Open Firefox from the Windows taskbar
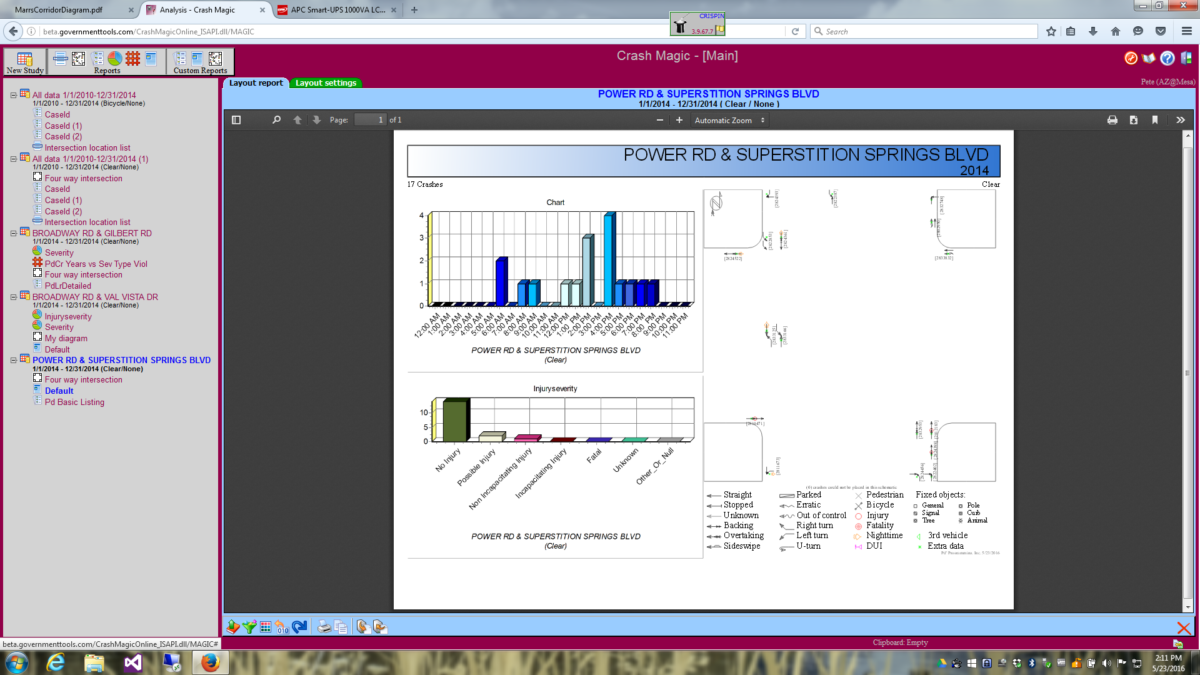This screenshot has width=1200, height=675. [x=211, y=662]
